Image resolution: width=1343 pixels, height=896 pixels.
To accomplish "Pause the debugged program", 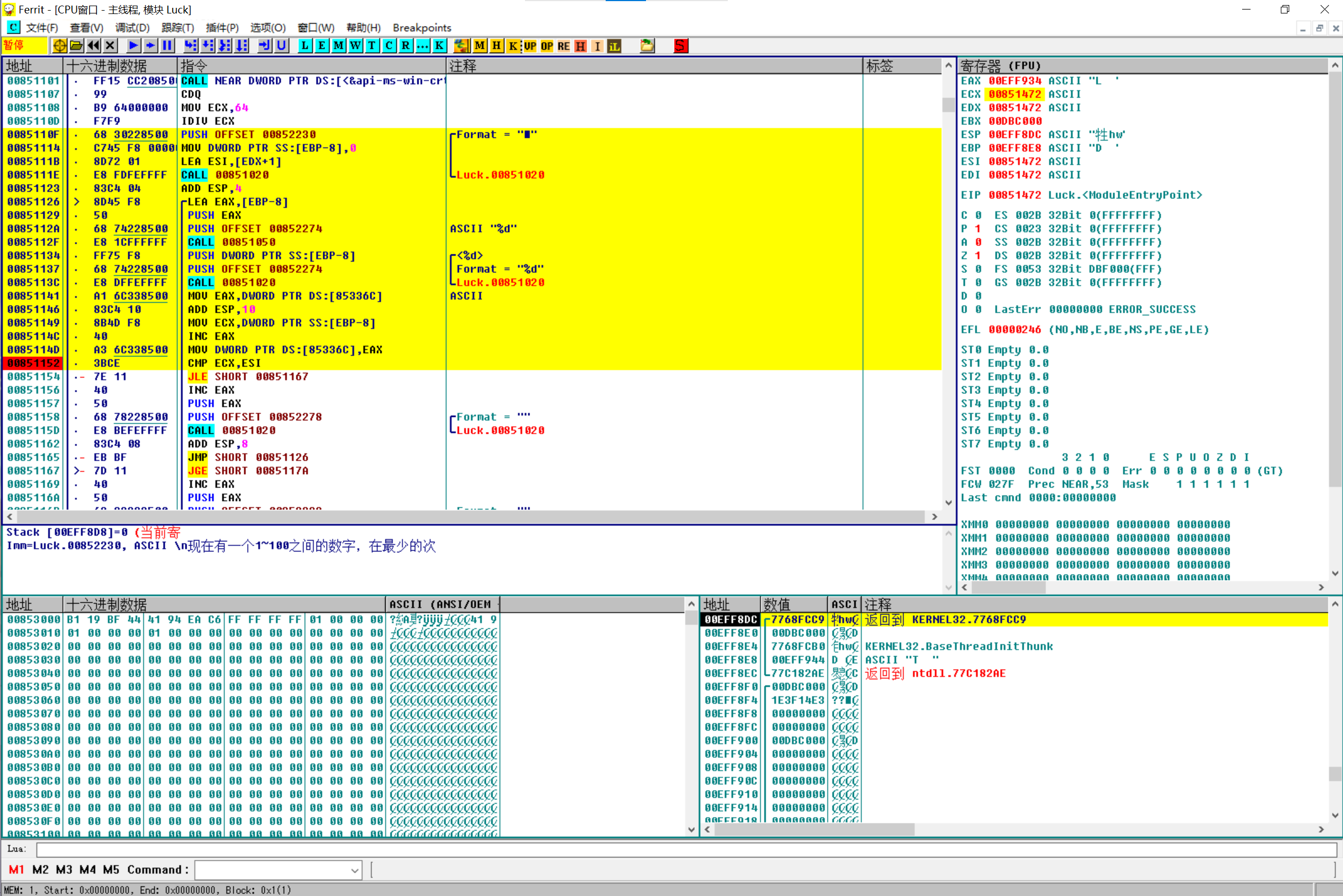I will (167, 46).
